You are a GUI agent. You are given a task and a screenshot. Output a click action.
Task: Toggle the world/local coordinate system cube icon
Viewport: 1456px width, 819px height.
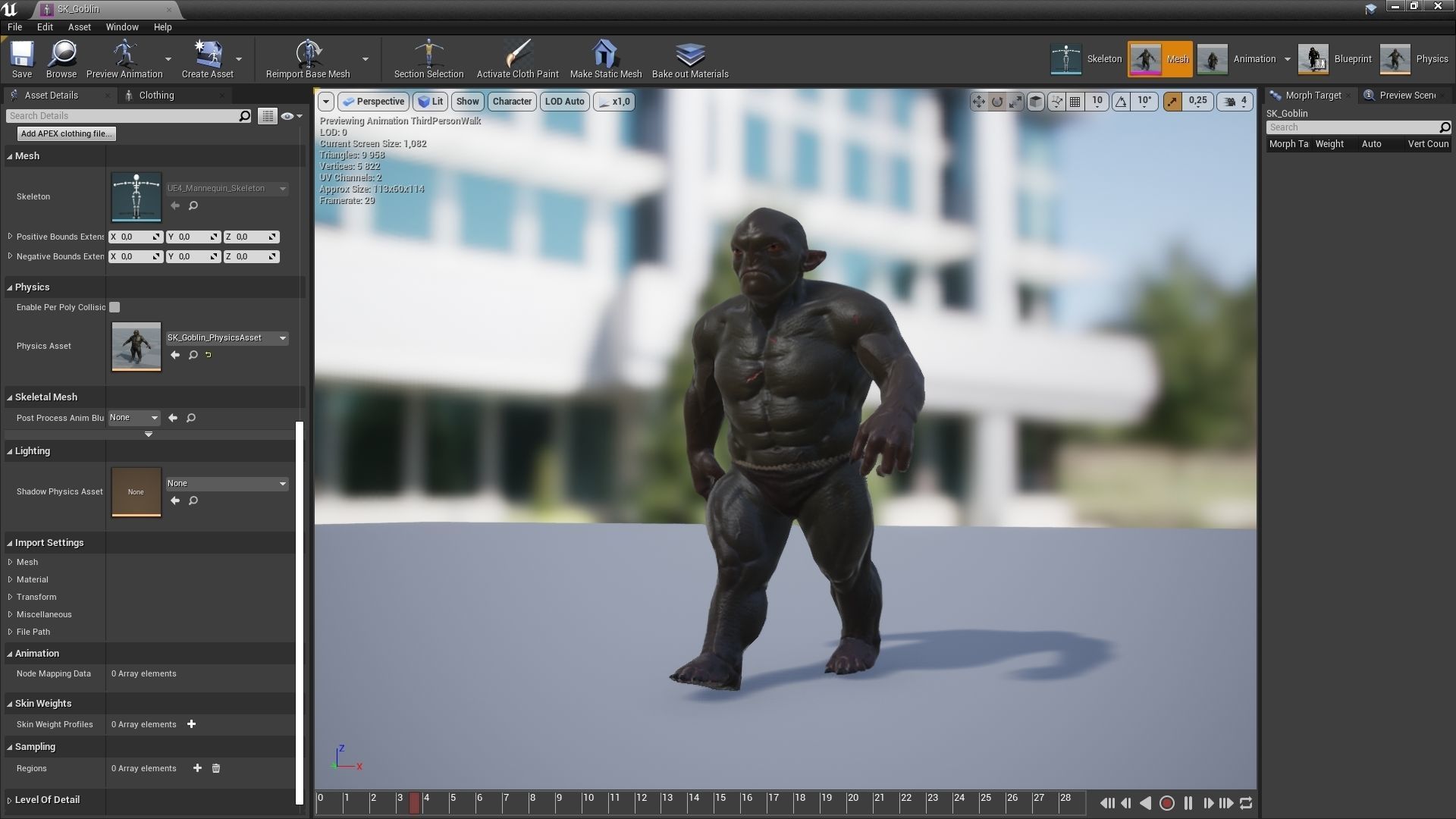[1036, 102]
